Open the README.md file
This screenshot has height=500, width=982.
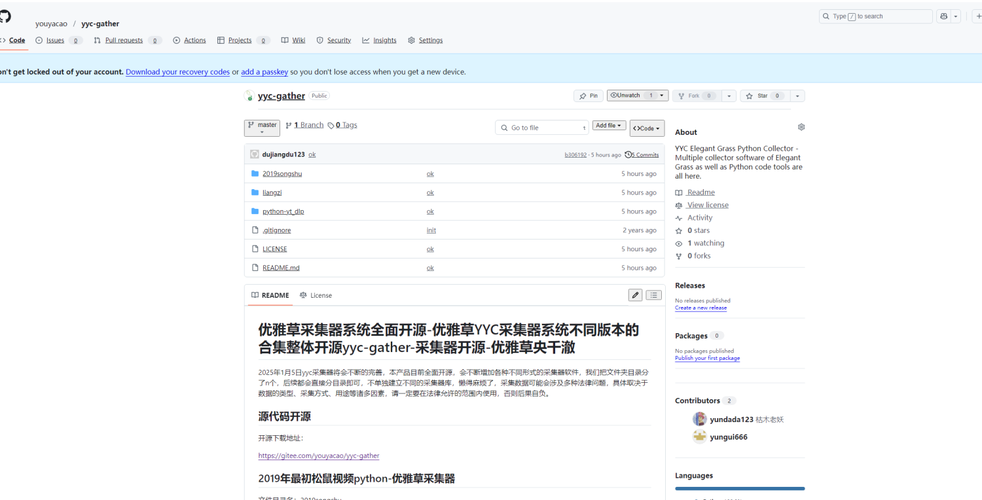(281, 268)
